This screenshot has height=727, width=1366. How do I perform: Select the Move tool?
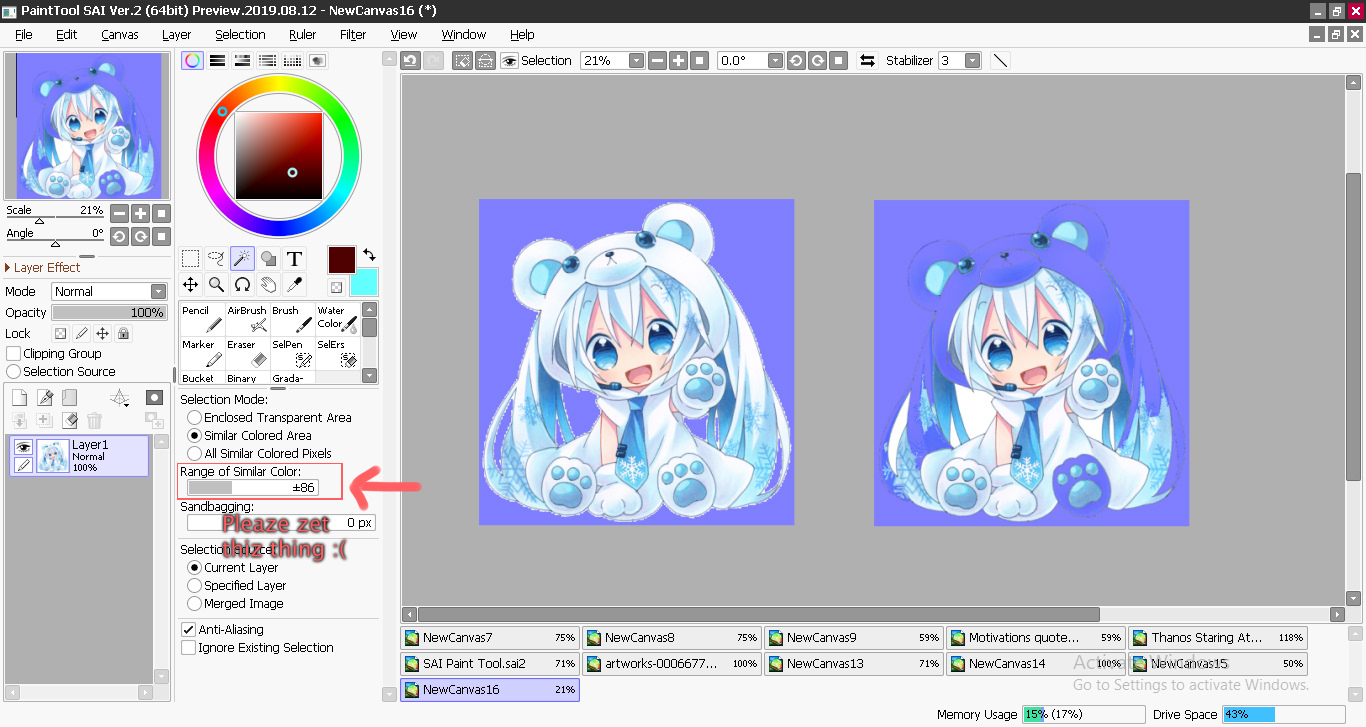click(x=190, y=285)
